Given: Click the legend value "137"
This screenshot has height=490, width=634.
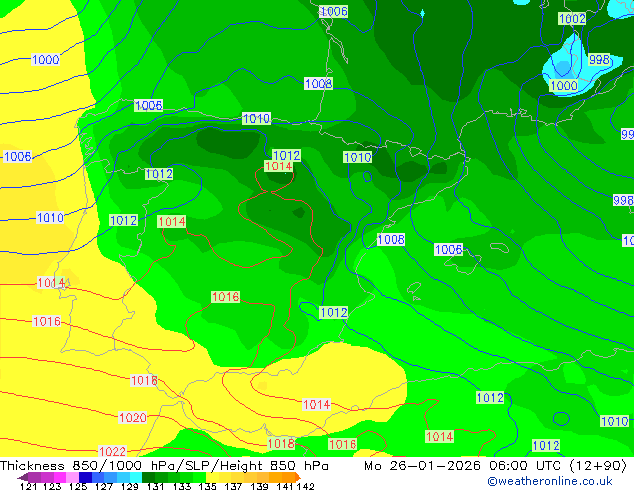Looking at the screenshot, I should tap(233, 486).
